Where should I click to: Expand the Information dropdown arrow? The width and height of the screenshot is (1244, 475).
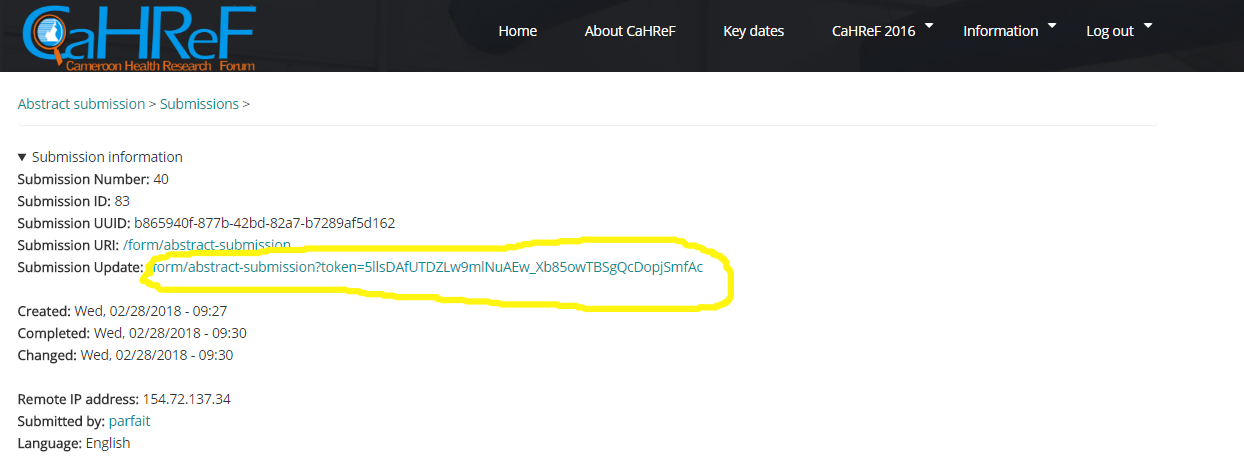tap(1052, 25)
